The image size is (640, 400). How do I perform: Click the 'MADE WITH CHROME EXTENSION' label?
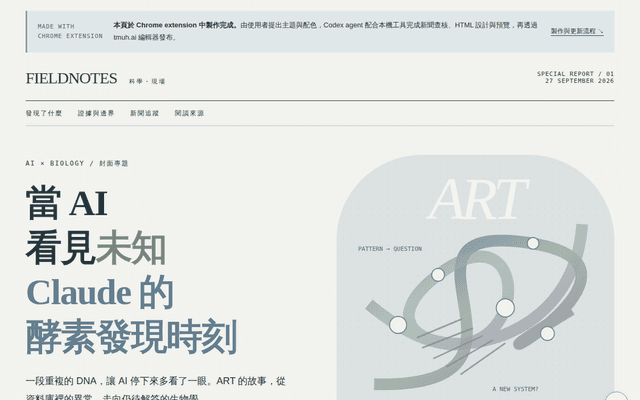pyautogui.click(x=70, y=31)
